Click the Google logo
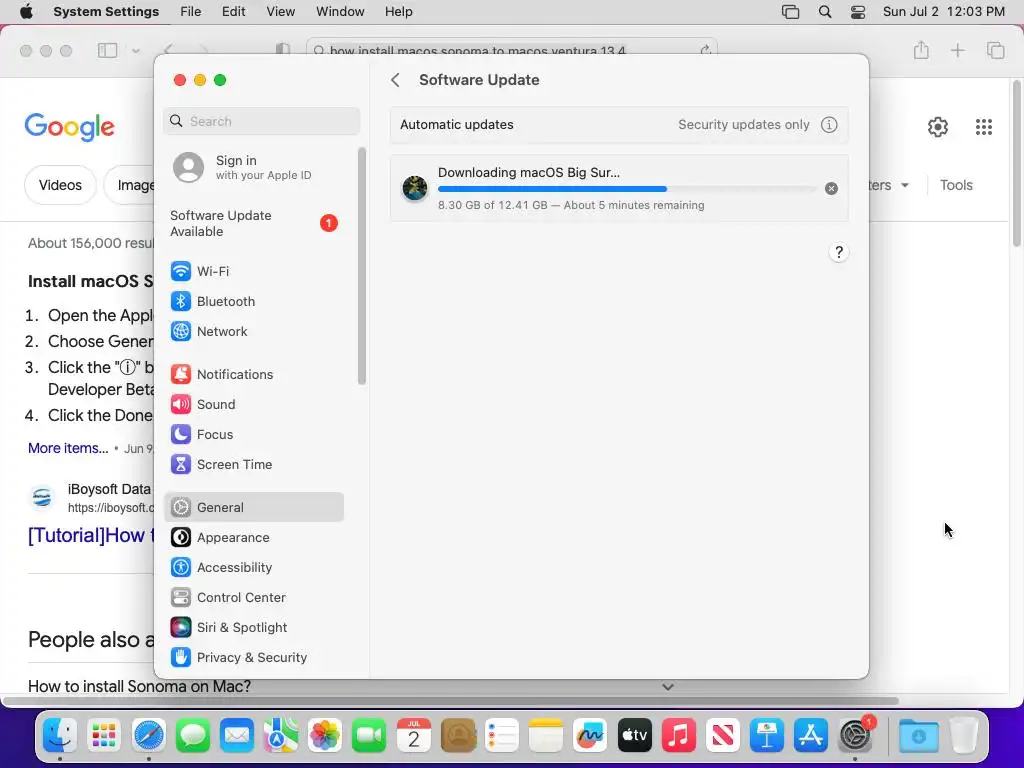1024x768 pixels. pos(69,127)
